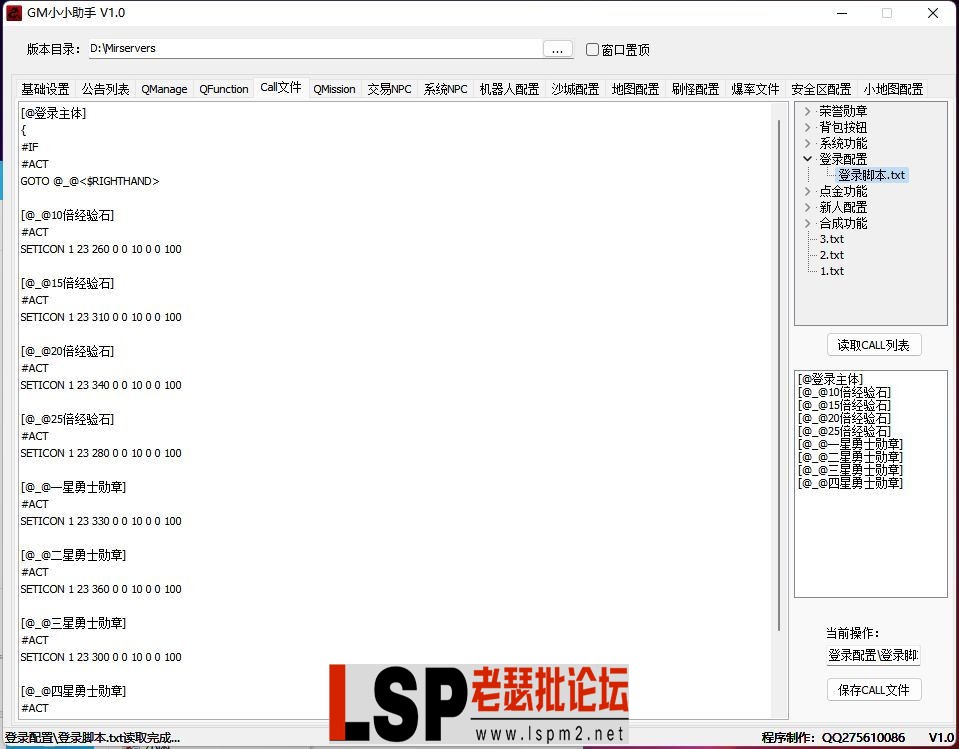Click the 版本目录 path input field
The image size is (959, 749).
point(300,48)
